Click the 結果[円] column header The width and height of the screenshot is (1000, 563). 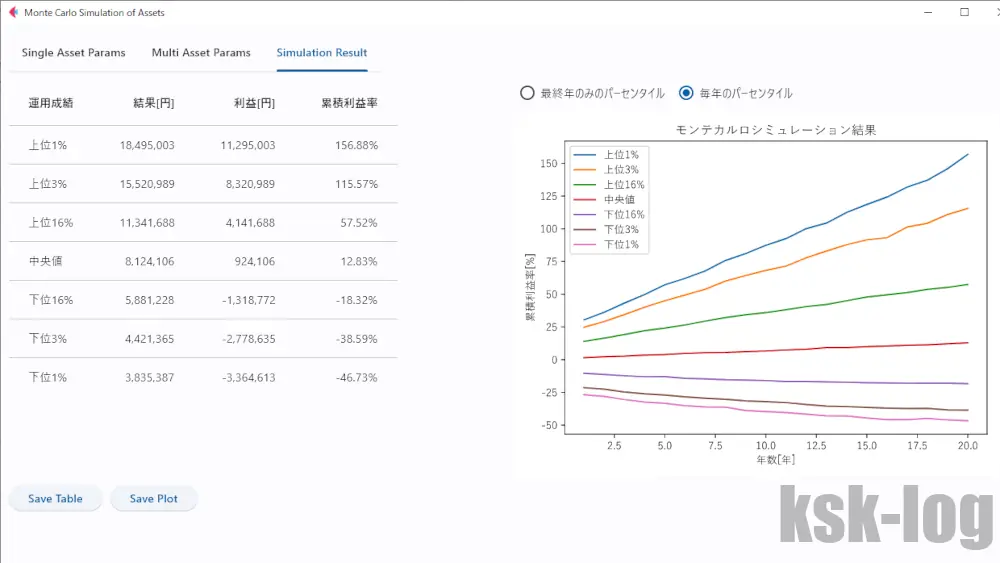153,103
